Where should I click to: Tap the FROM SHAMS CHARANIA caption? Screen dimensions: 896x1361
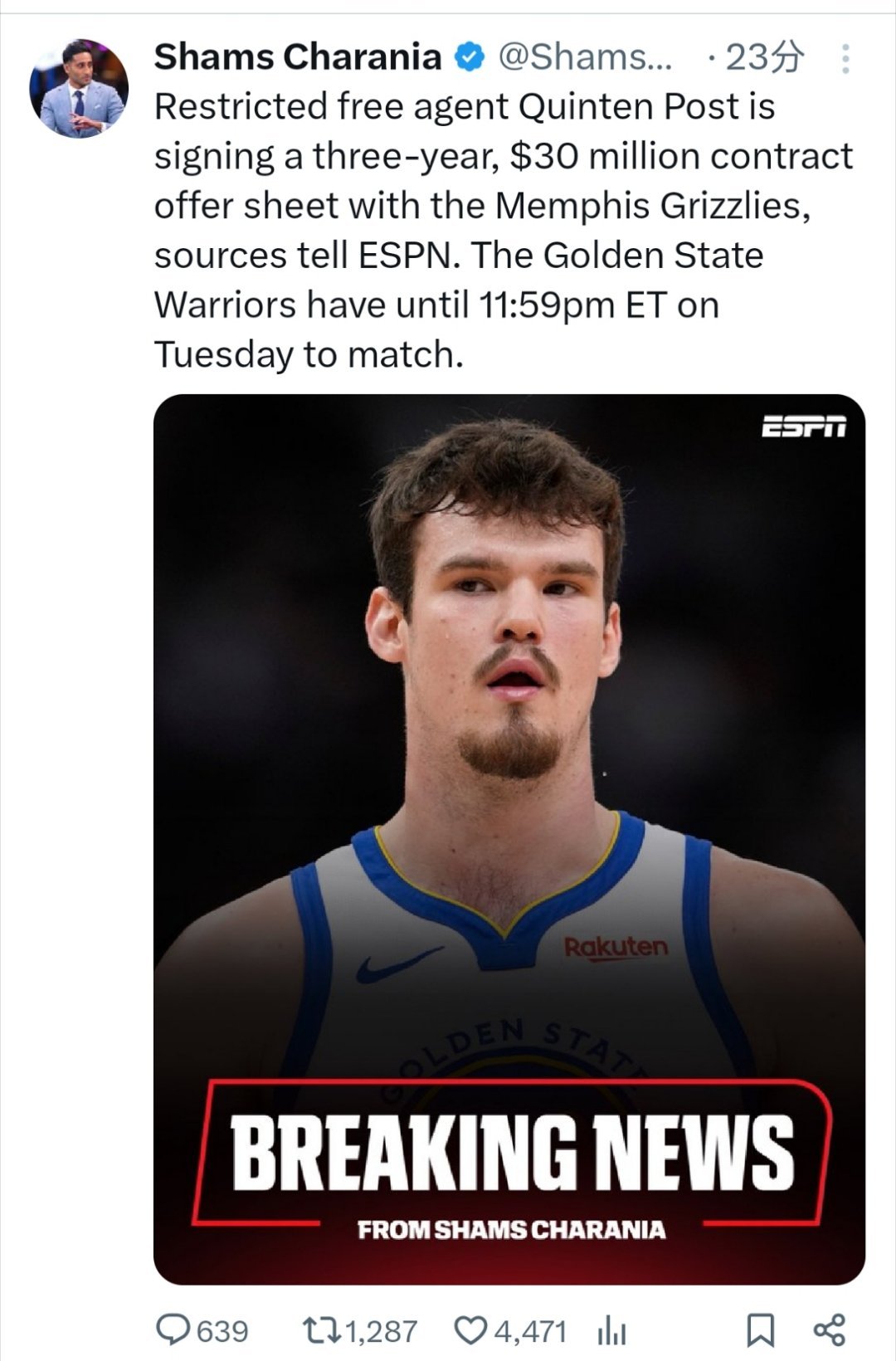coord(512,1229)
